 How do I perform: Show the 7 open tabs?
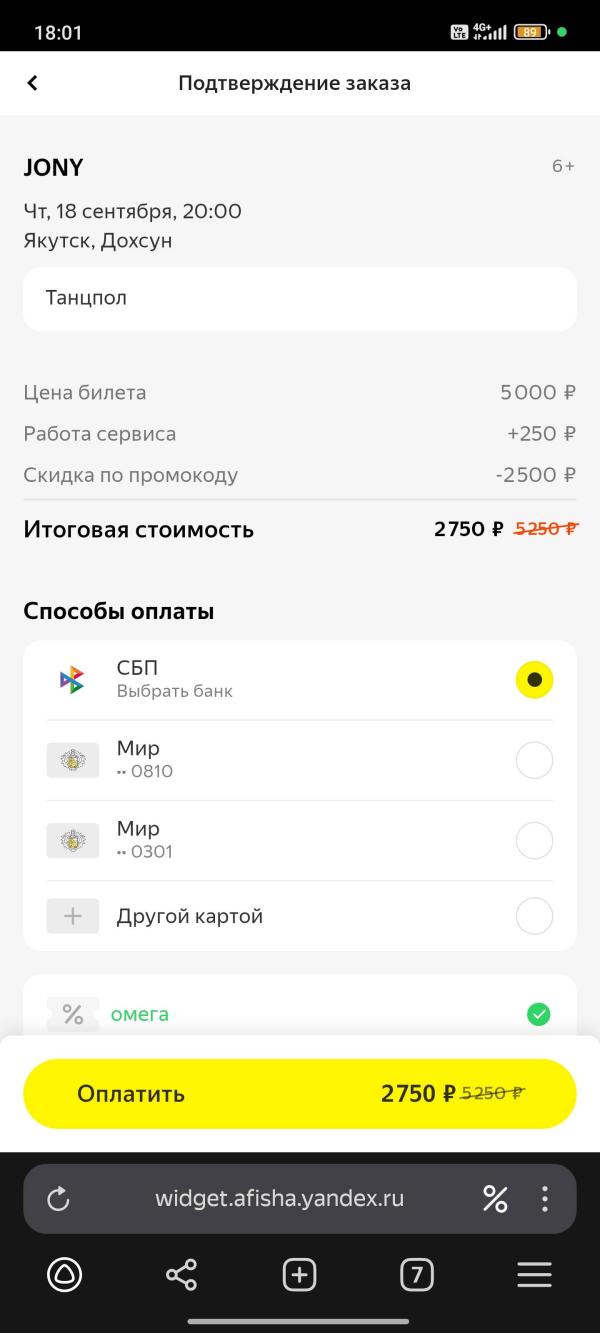[417, 1275]
